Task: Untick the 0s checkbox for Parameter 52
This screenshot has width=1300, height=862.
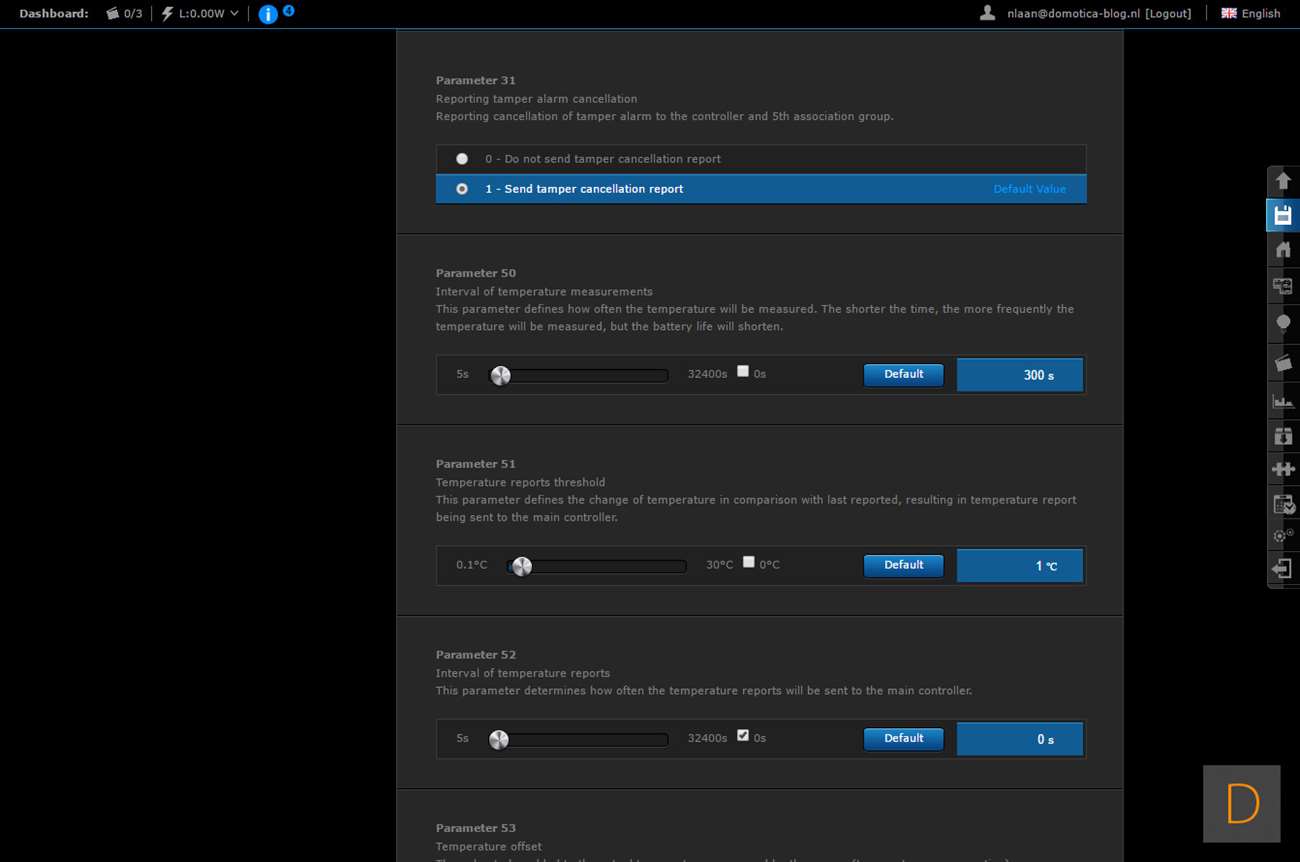Action: [743, 735]
